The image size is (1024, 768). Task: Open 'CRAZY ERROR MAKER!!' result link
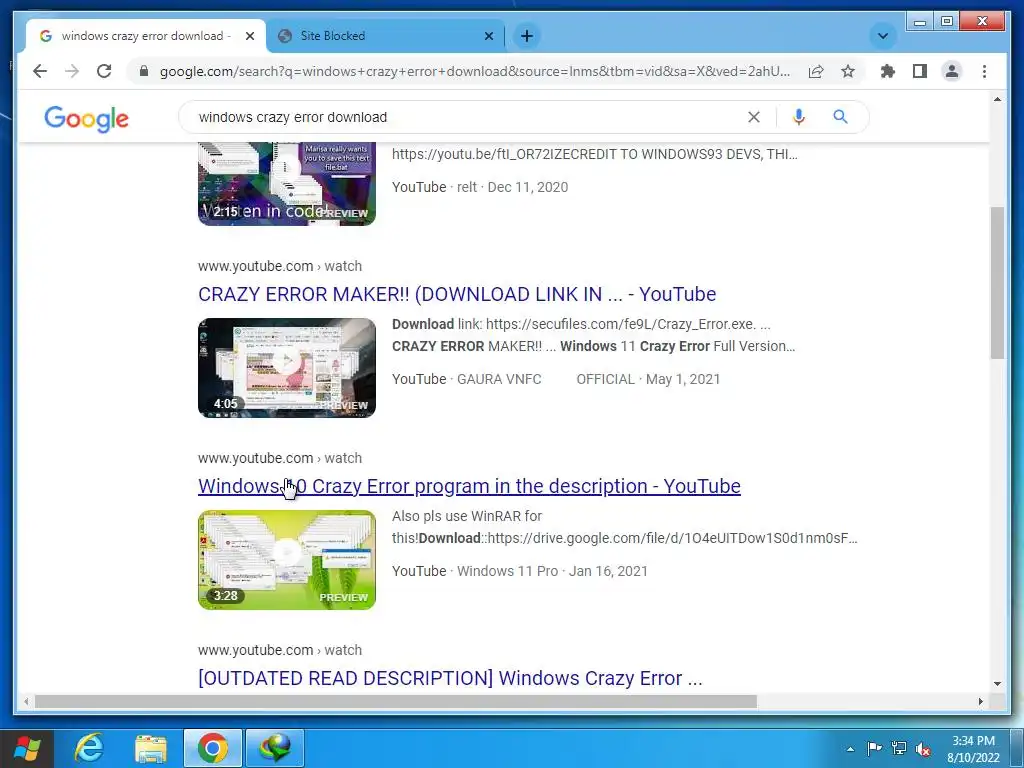(x=457, y=294)
